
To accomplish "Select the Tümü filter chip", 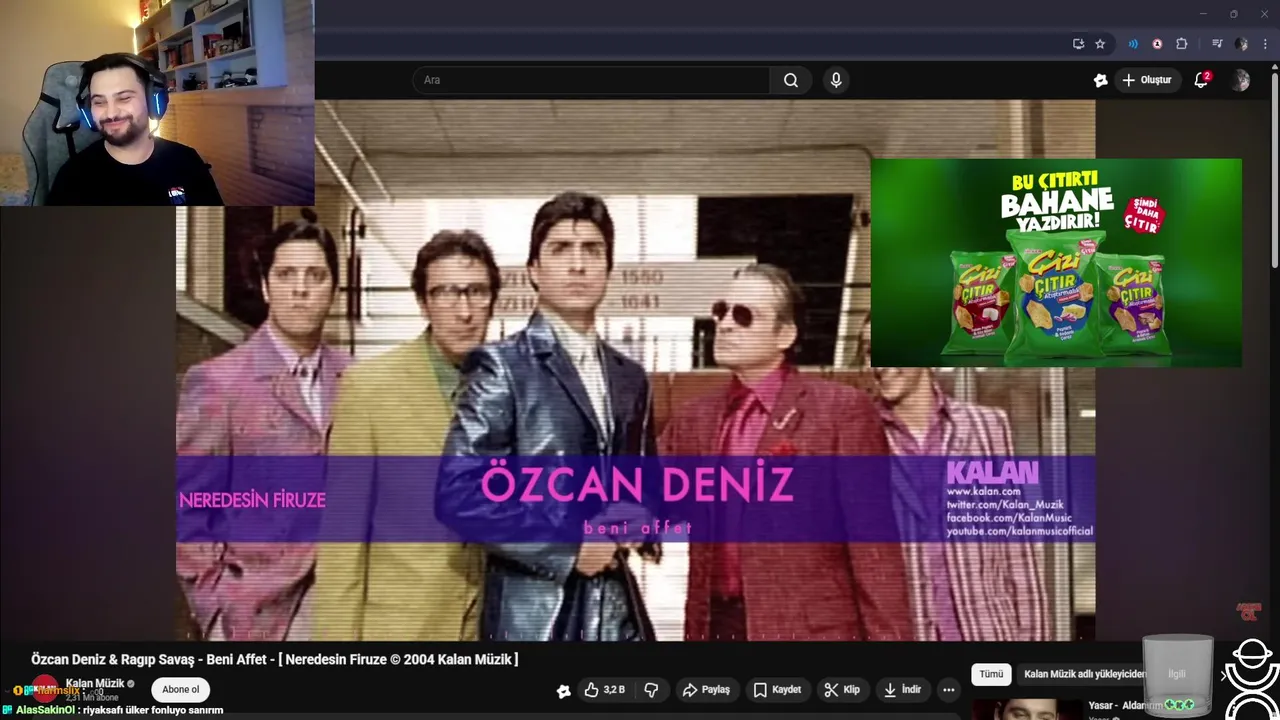I will click(991, 674).
